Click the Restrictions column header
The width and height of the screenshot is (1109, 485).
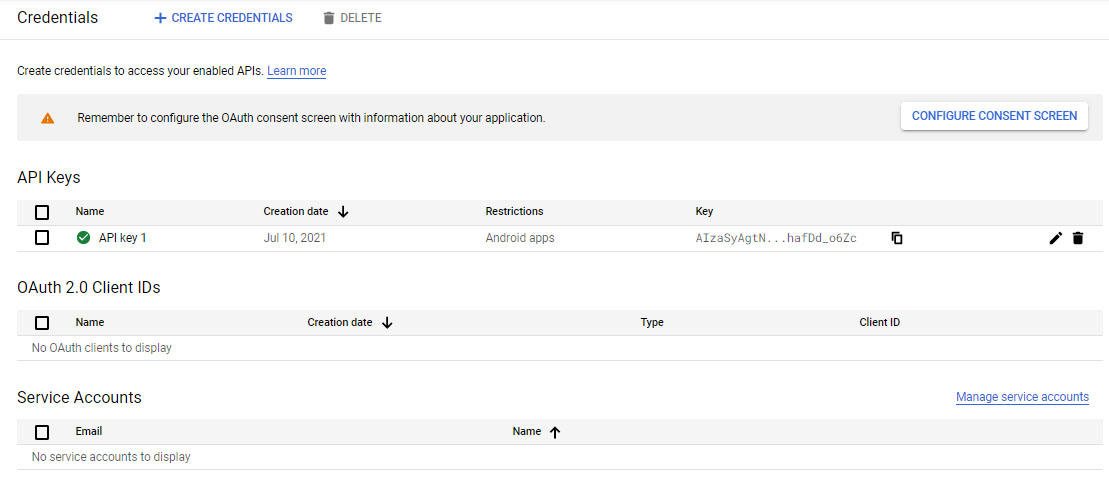(514, 212)
